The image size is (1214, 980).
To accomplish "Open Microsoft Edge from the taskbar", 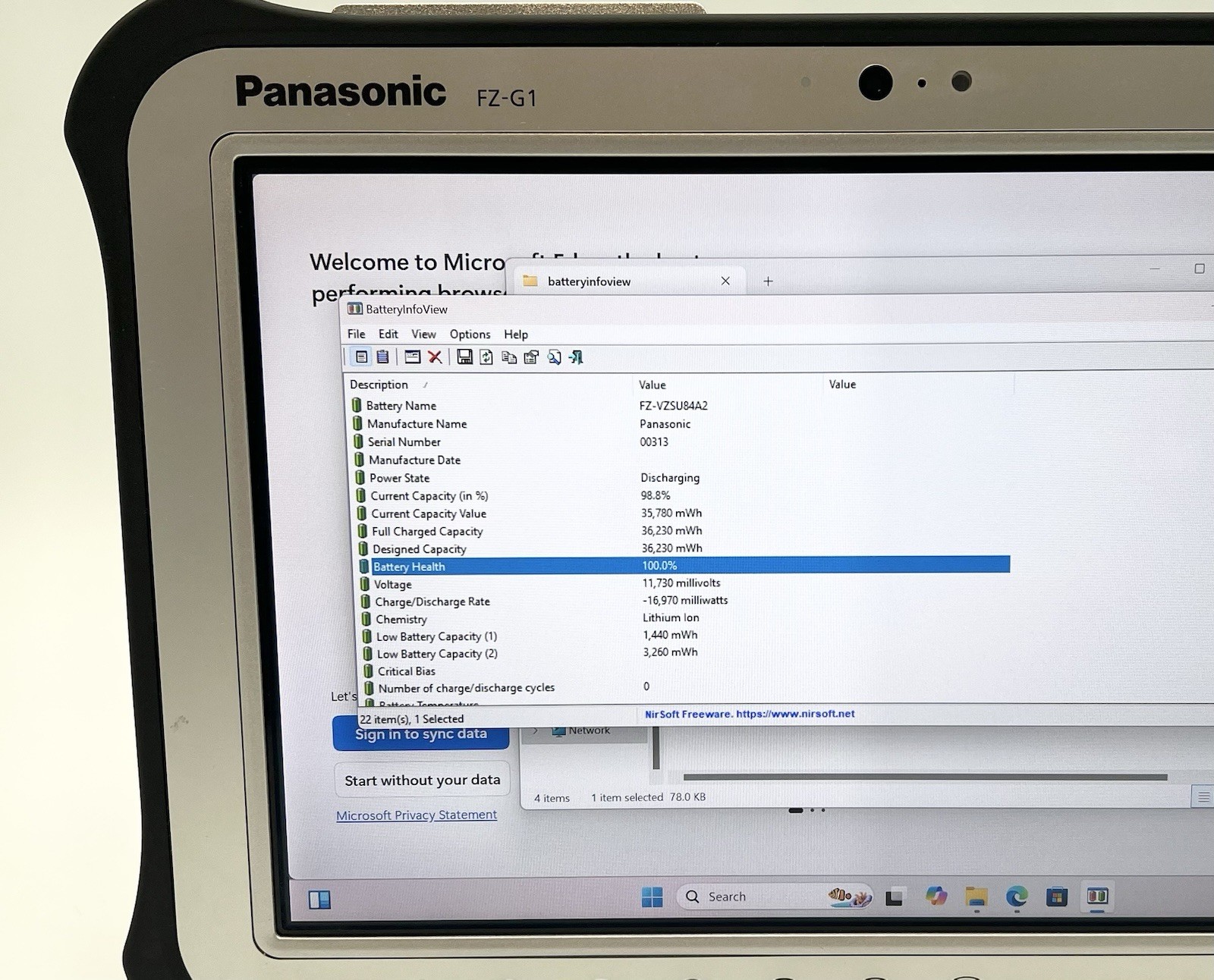I will point(1017,897).
